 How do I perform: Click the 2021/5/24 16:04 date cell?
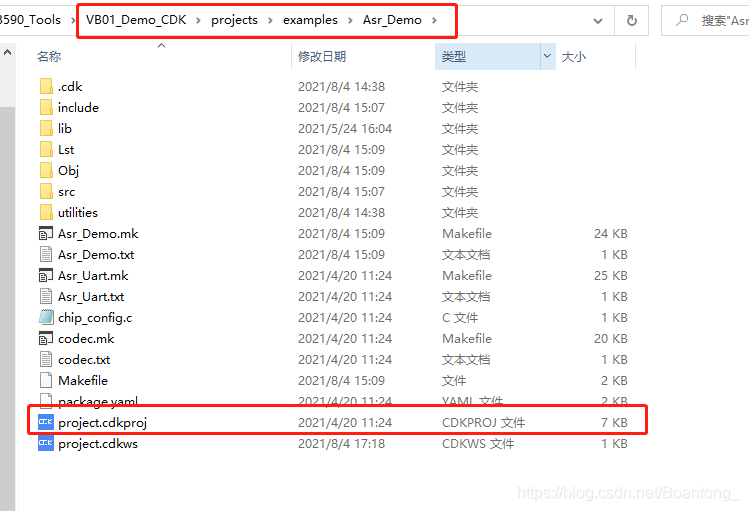(x=345, y=128)
